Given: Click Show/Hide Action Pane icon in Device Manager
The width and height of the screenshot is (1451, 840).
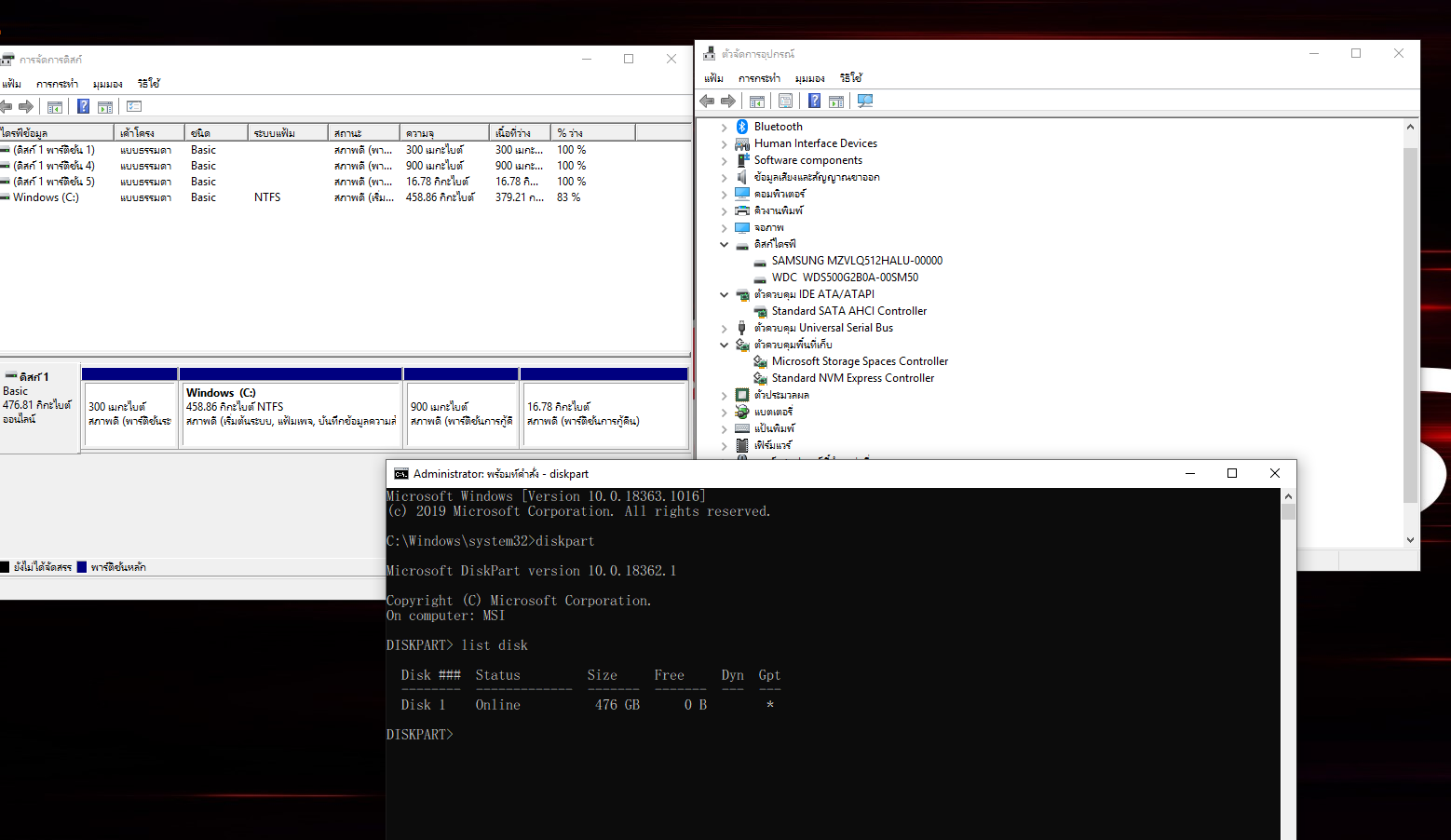Looking at the screenshot, I should (836, 102).
